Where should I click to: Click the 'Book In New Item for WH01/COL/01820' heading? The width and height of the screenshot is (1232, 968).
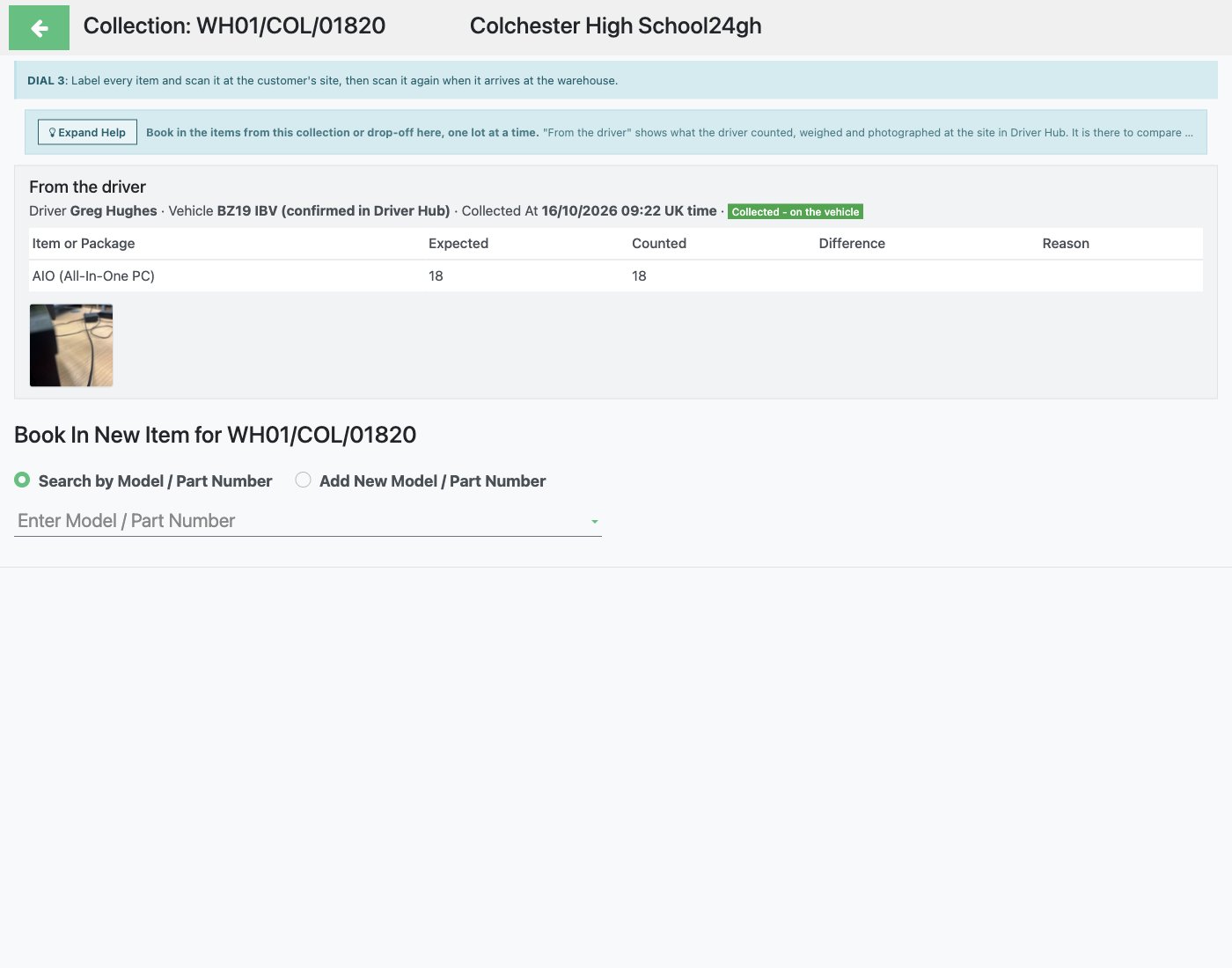tap(215, 435)
